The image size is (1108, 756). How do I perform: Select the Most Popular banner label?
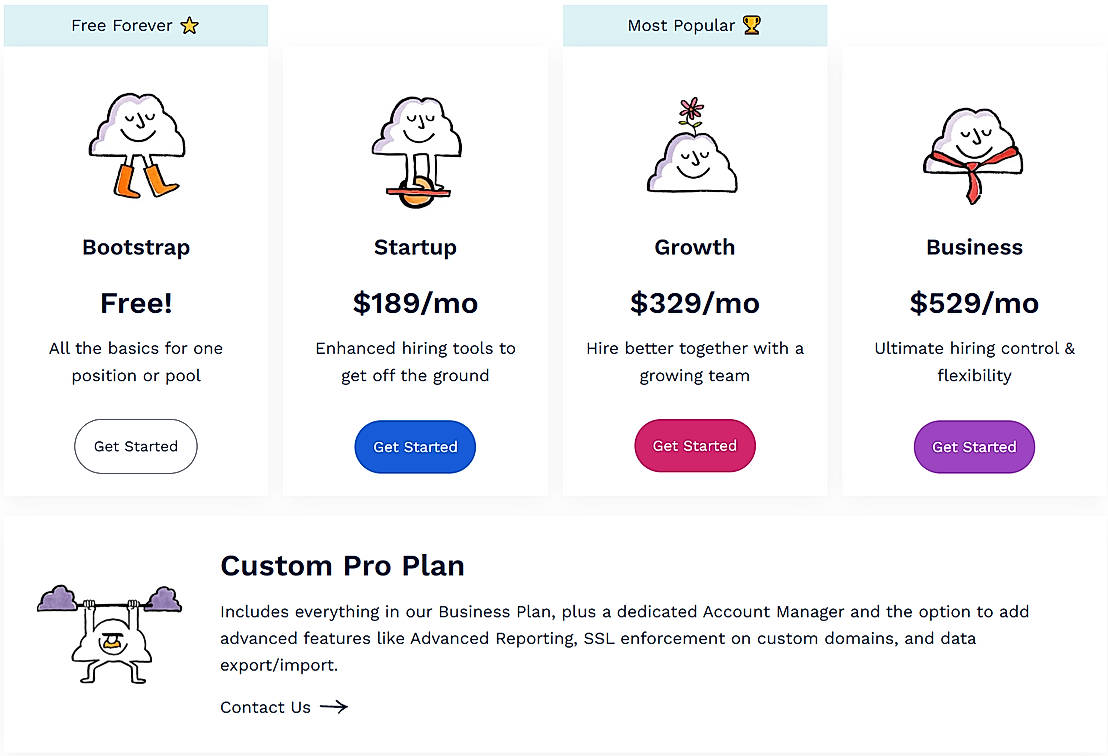click(681, 26)
